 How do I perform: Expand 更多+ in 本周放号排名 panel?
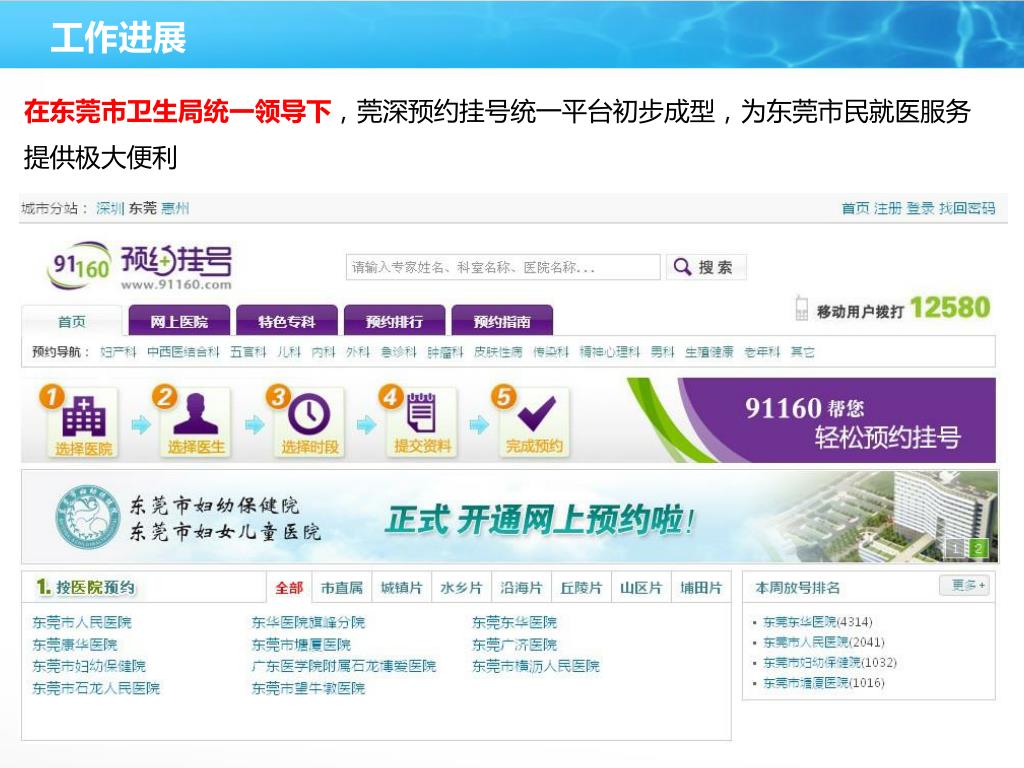coord(966,585)
